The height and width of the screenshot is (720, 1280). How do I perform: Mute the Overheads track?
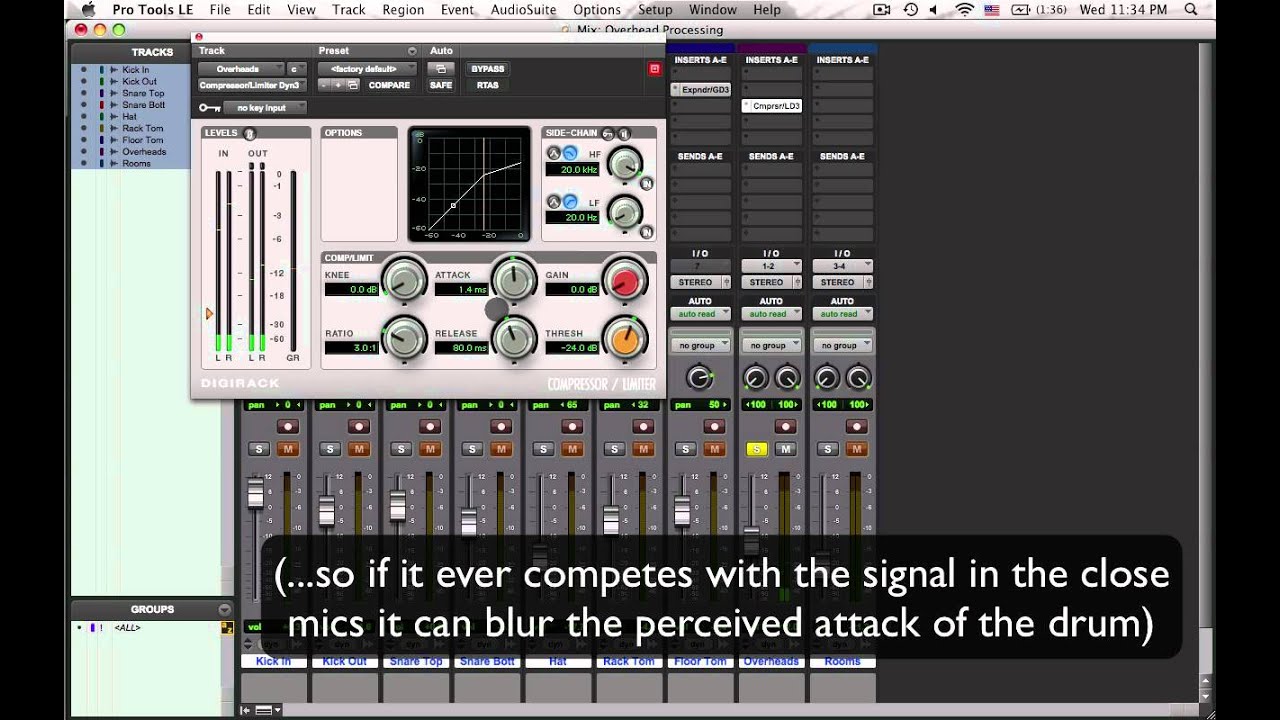click(785, 449)
